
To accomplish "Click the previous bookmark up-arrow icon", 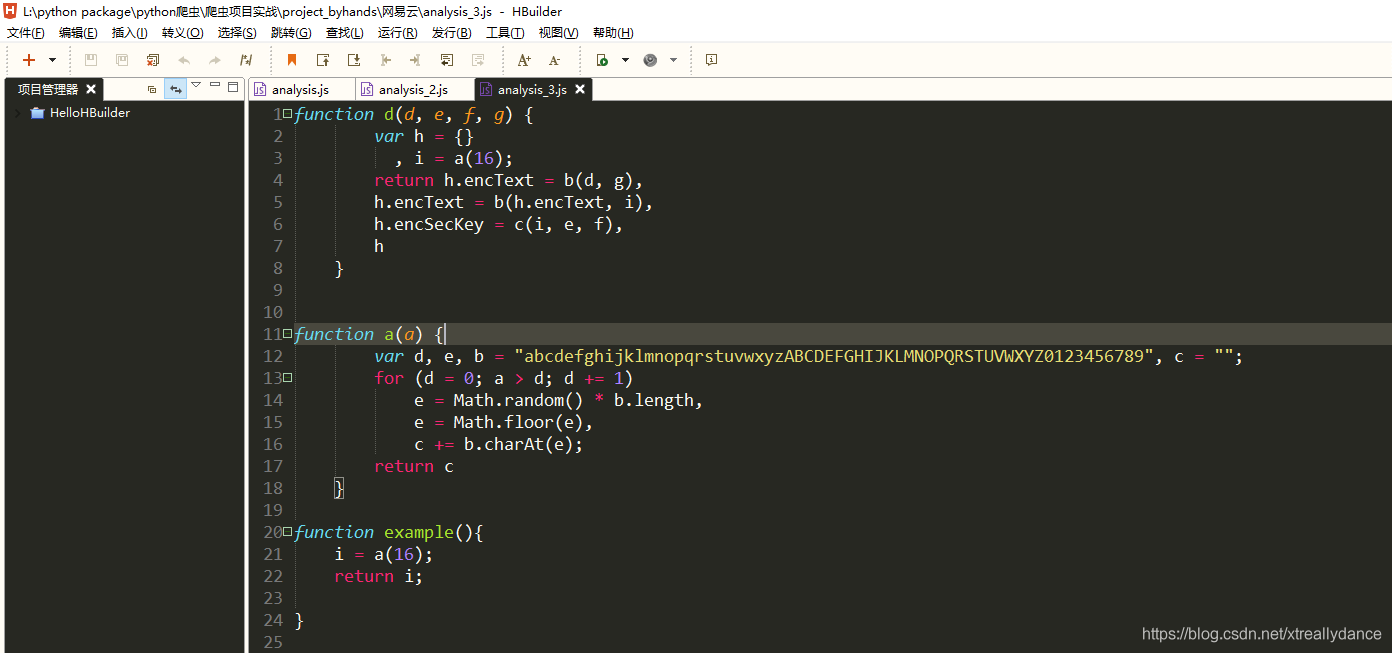I will [323, 60].
